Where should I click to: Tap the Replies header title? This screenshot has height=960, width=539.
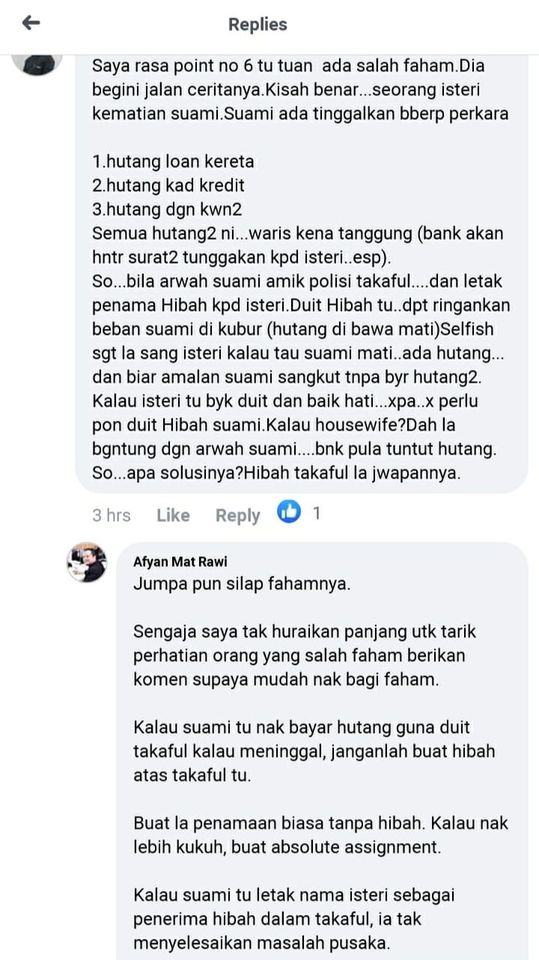[258, 24]
